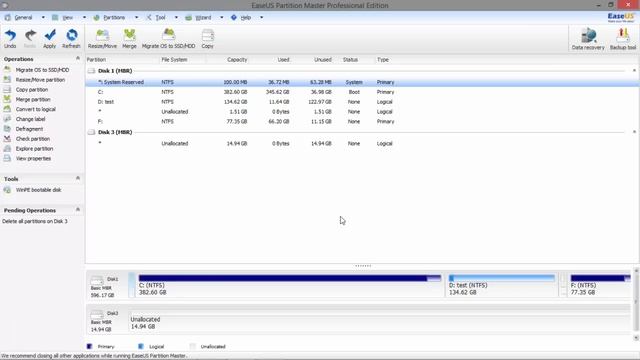This screenshot has width=640, height=360.
Task: Open the Tool menu
Action: [x=160, y=18]
